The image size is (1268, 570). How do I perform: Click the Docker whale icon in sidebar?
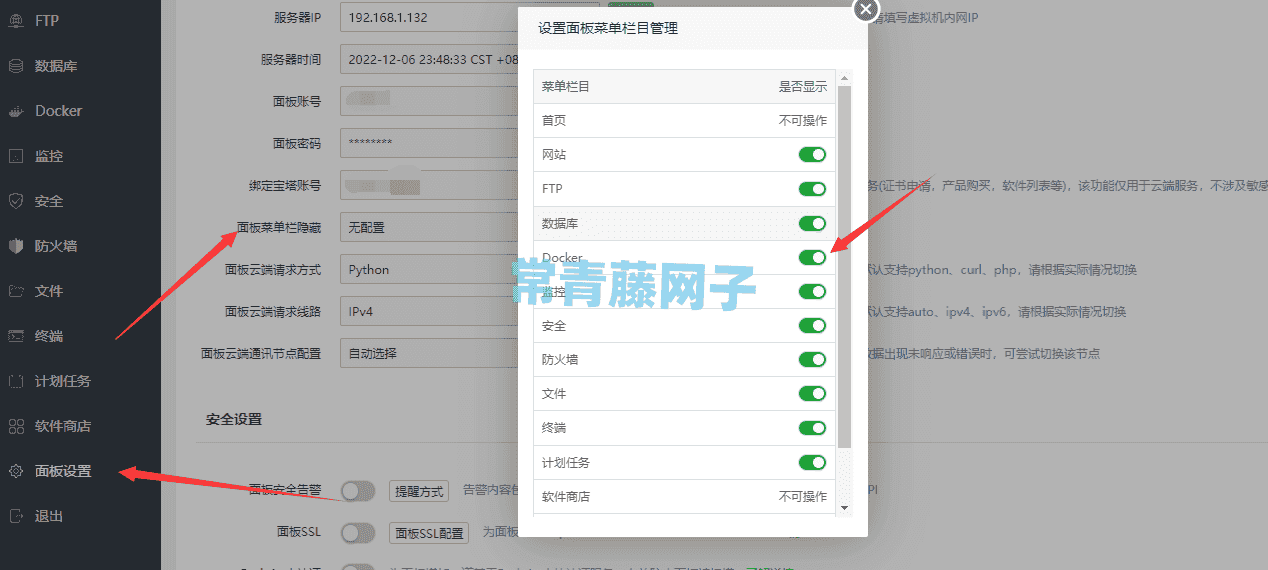tap(16, 111)
